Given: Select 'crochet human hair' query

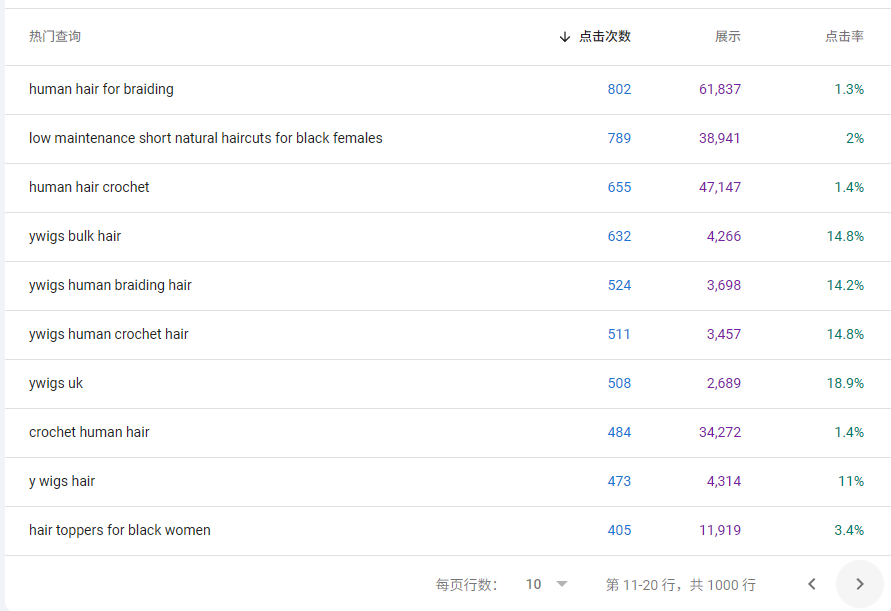Looking at the screenshot, I should (89, 432).
